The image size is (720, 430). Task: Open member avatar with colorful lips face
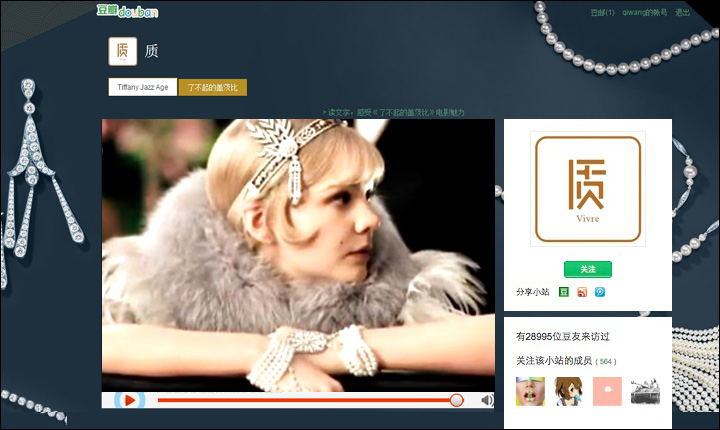pyautogui.click(x=530, y=391)
